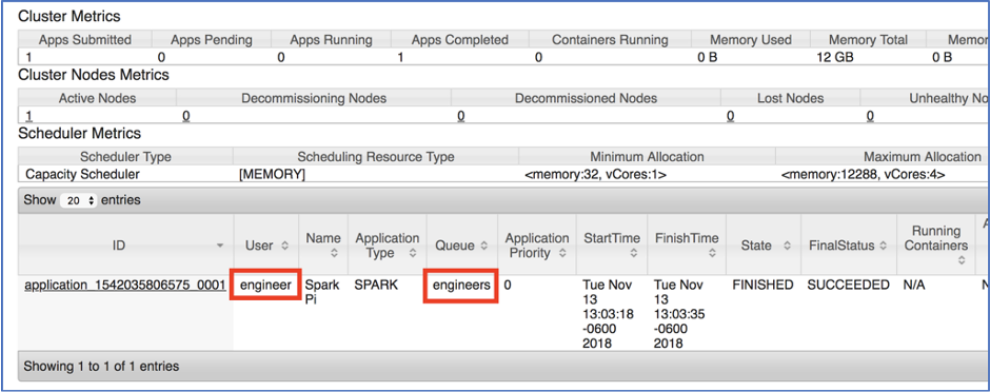This screenshot has width=992, height=392.
Task: Open application_1542035806575_0001 link
Action: (x=125, y=285)
